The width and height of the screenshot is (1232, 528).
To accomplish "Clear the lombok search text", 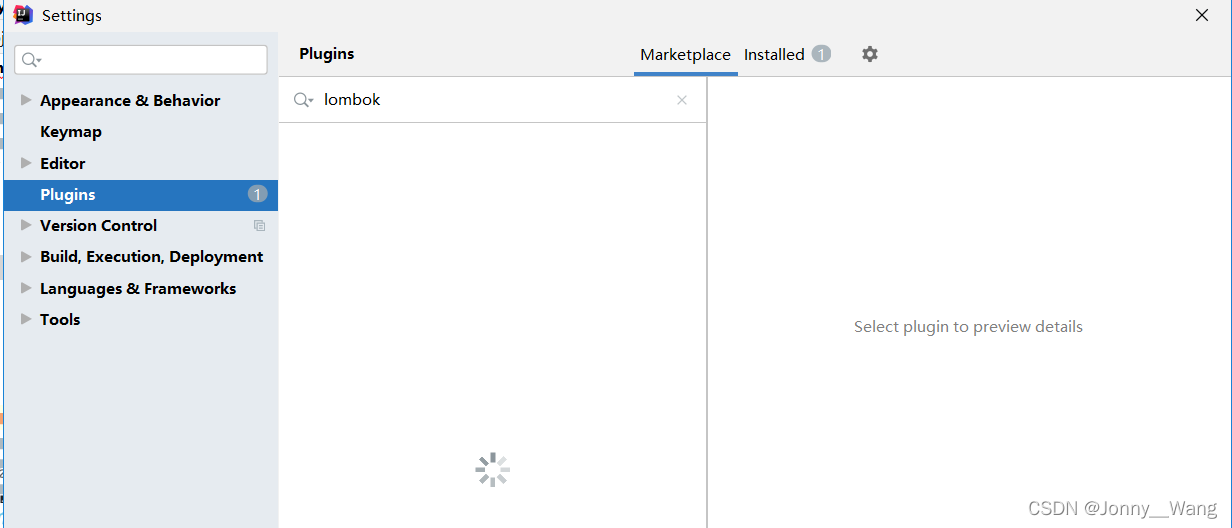I will coord(682,100).
